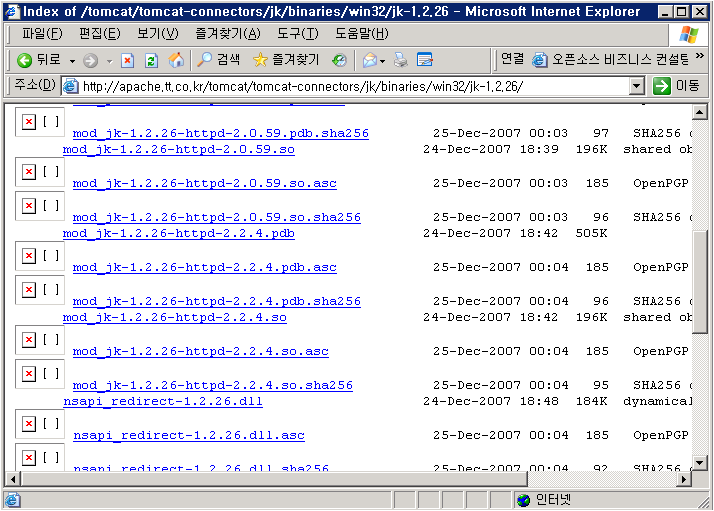This screenshot has width=714, height=511.
Task: Click the 주소(D) address label
Action: pyautogui.click(x=35, y=85)
